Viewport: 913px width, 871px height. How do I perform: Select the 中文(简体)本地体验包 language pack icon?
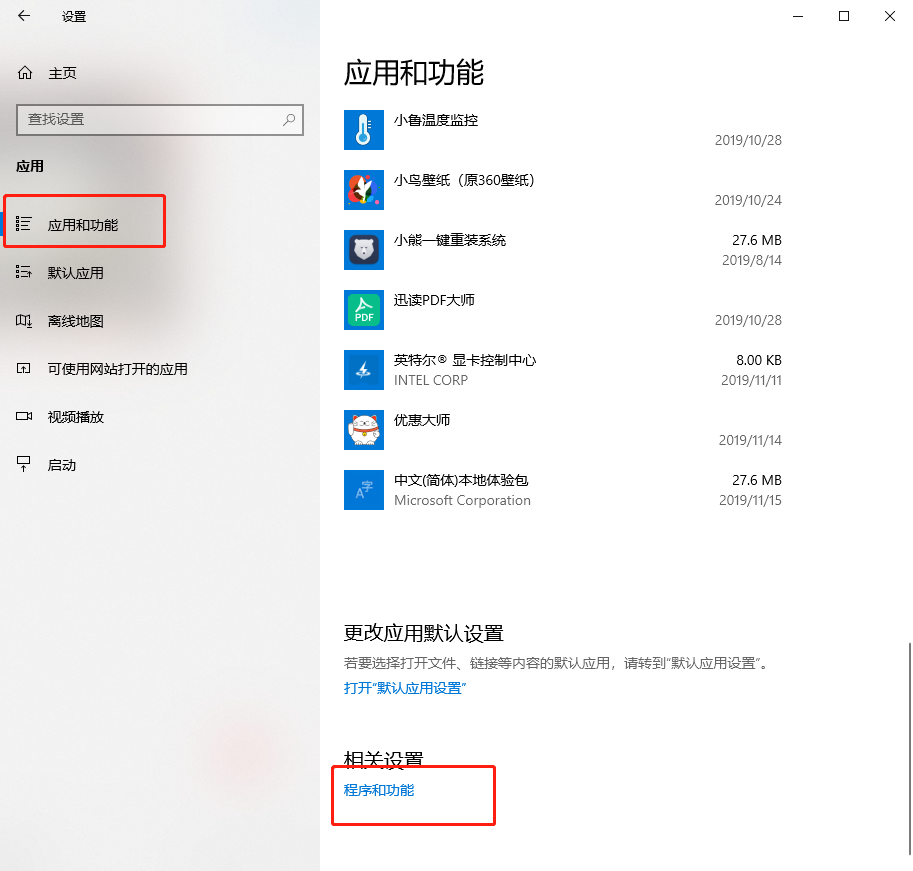click(363, 490)
